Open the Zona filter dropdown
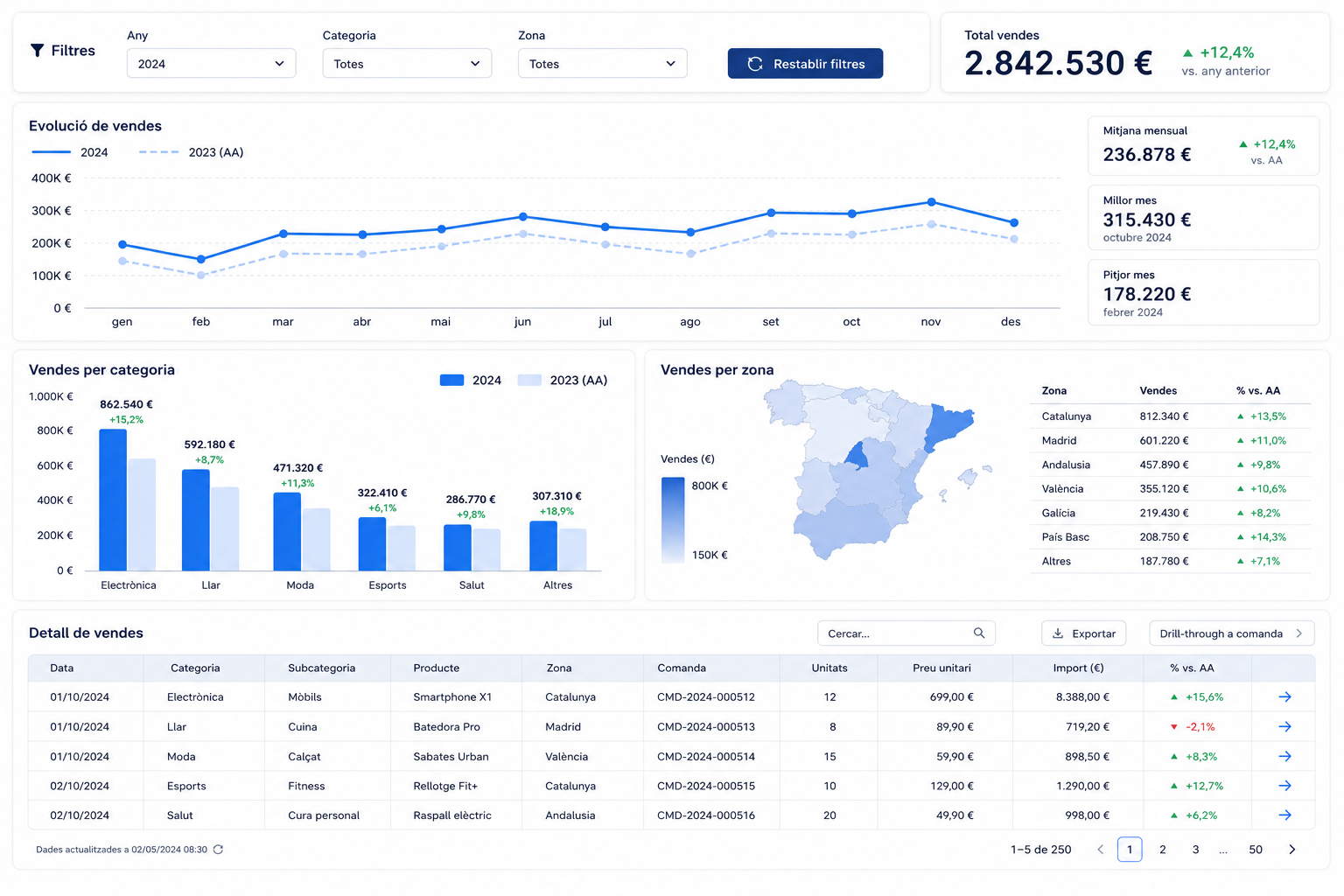The image size is (1344, 896). [602, 64]
